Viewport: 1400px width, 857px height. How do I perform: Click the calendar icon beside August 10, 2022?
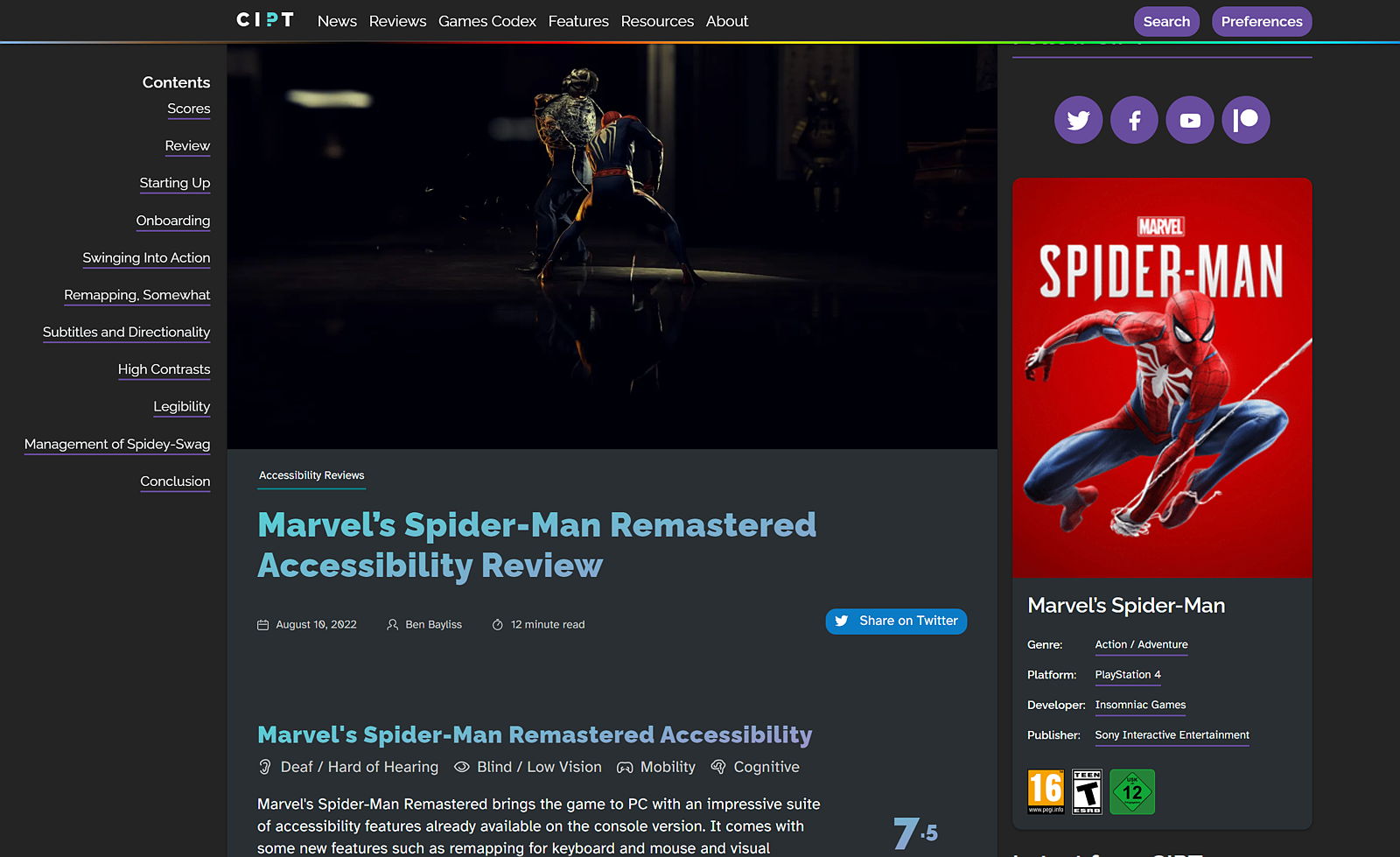262,625
